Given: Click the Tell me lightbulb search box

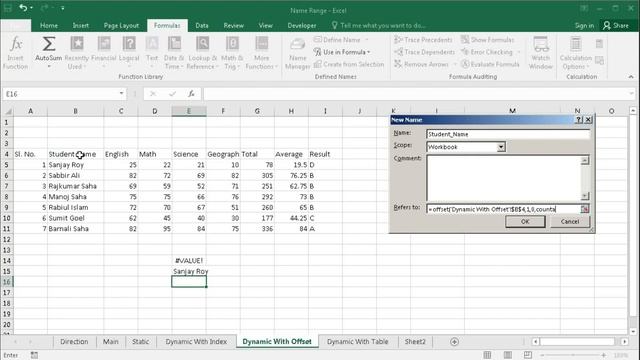Looking at the screenshot, I should [x=379, y=25].
